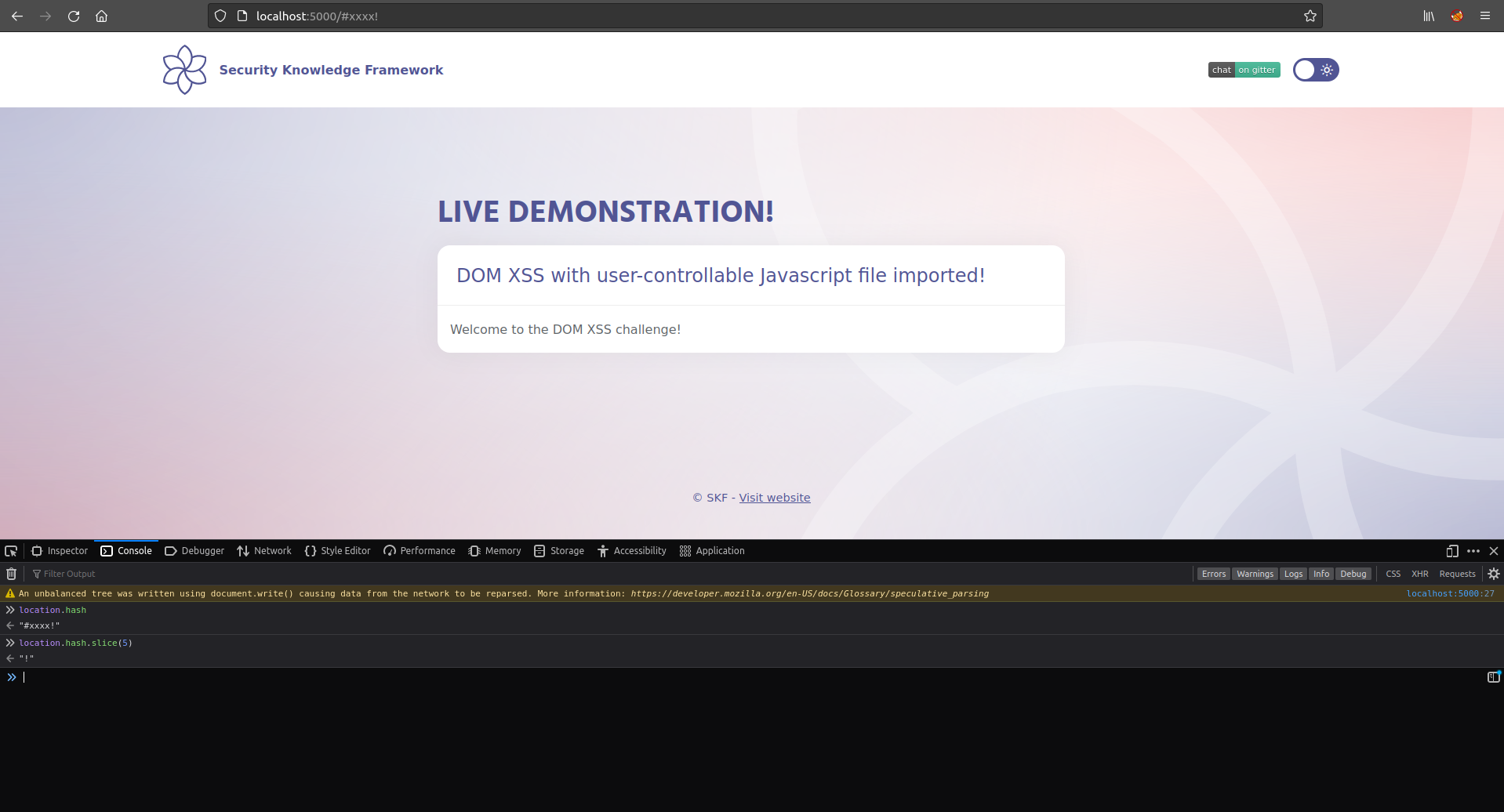
Task: Open the Network tab
Action: click(264, 551)
